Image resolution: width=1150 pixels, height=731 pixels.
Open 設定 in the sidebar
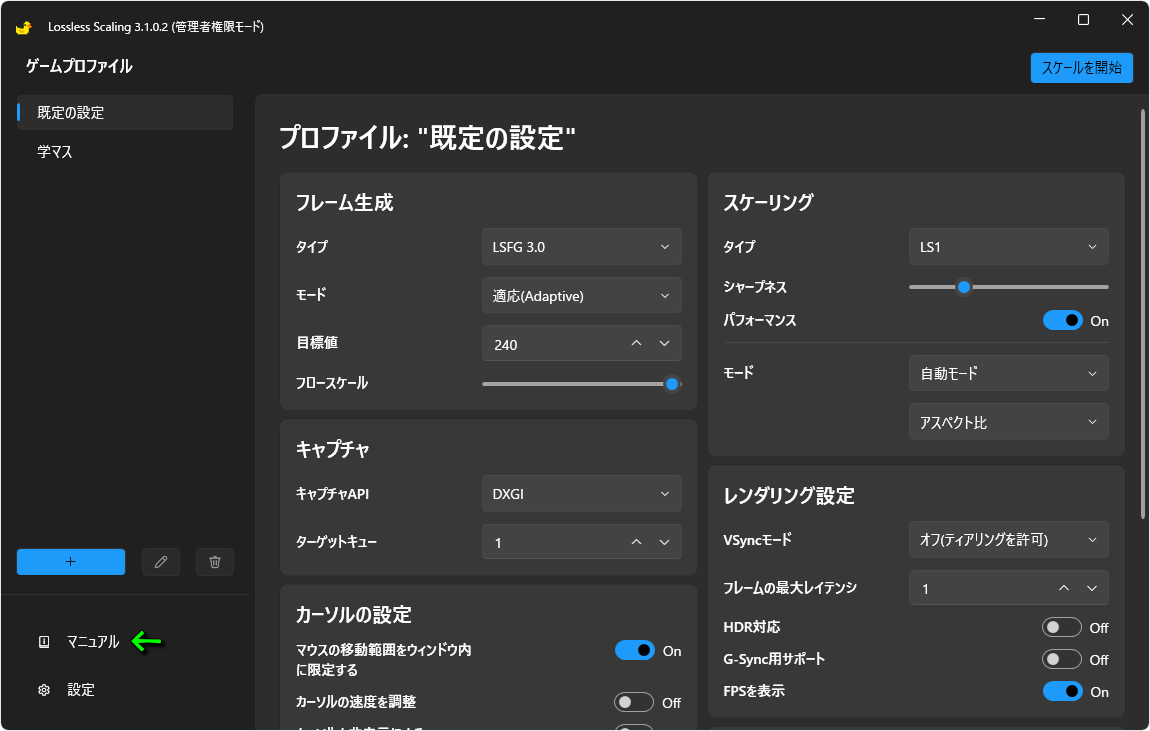pos(80,690)
